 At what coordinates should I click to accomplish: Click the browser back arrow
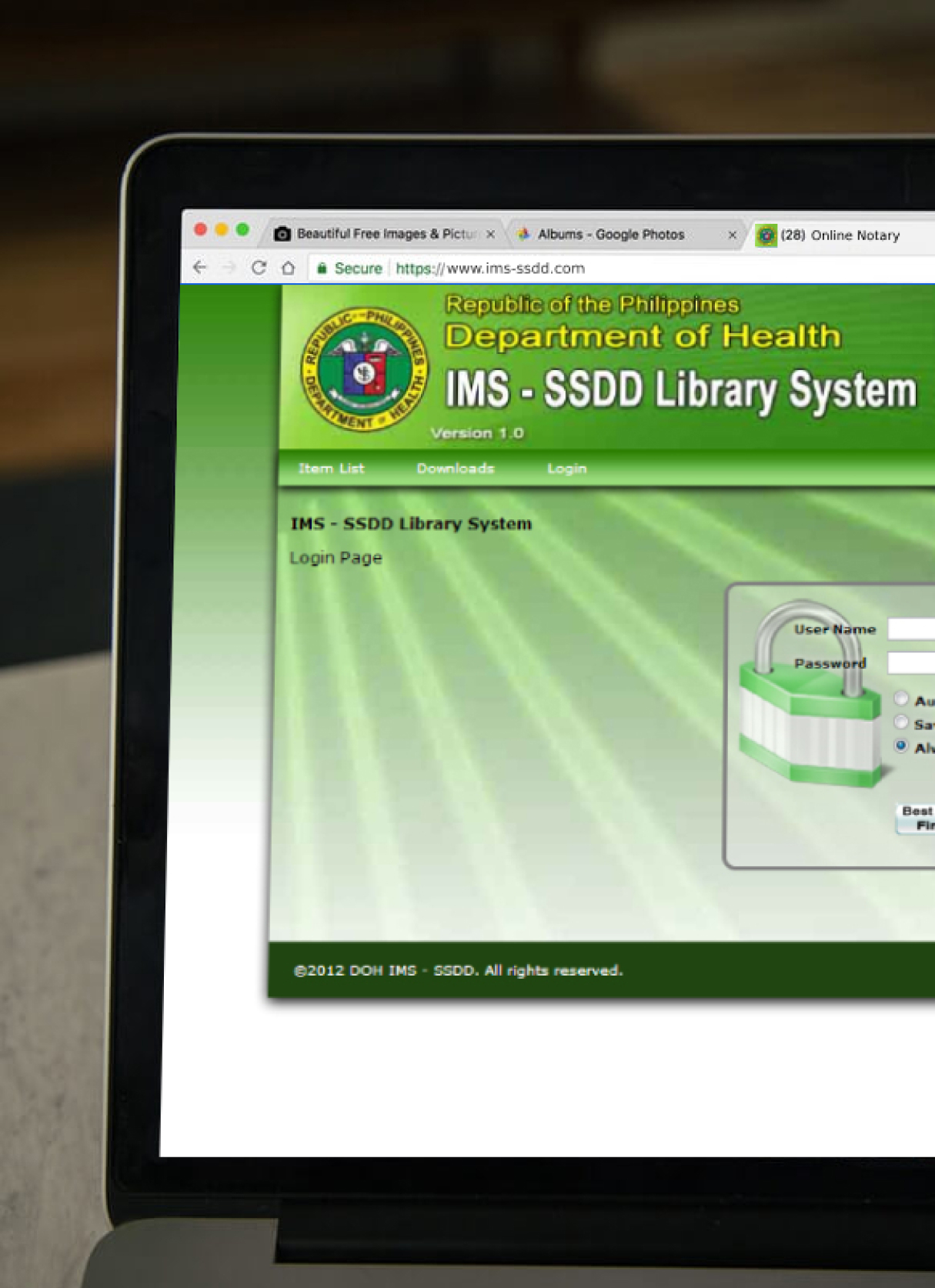coord(200,267)
